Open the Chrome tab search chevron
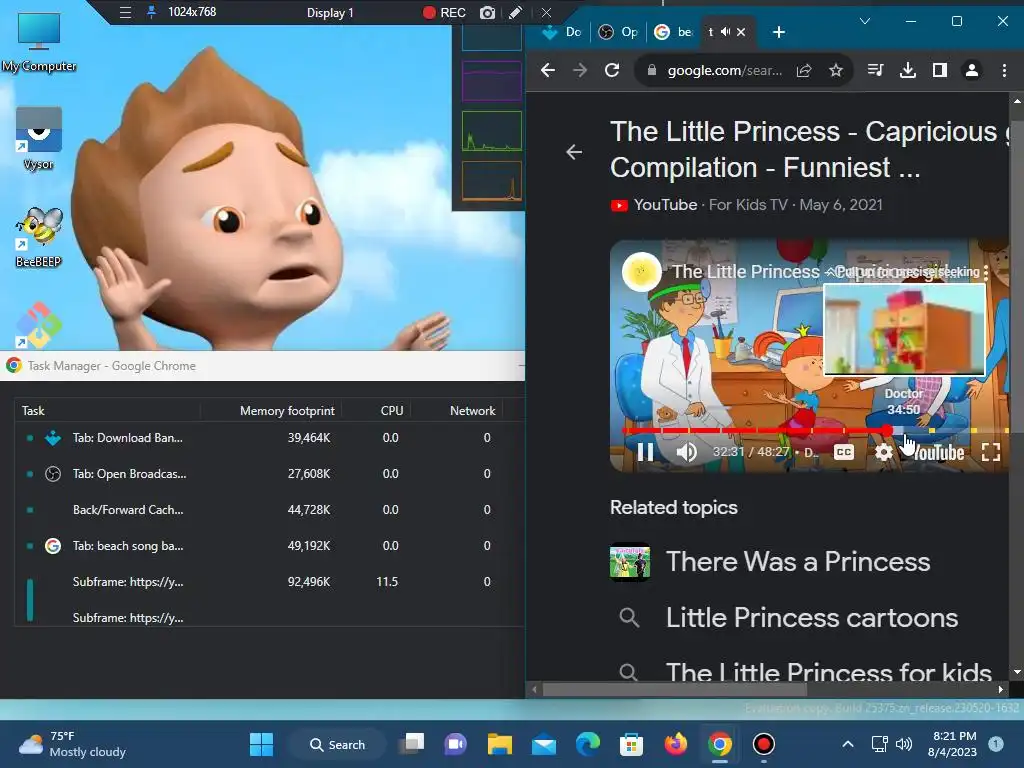The image size is (1024, 768). point(865,21)
